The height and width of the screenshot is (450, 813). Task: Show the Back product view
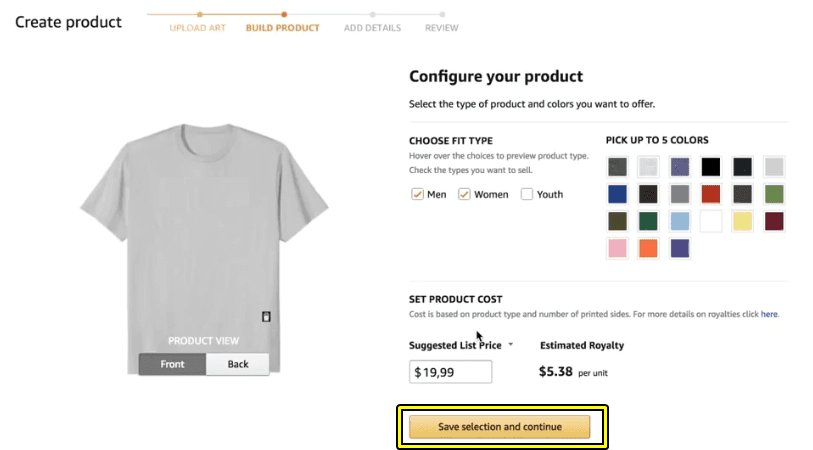tap(238, 364)
